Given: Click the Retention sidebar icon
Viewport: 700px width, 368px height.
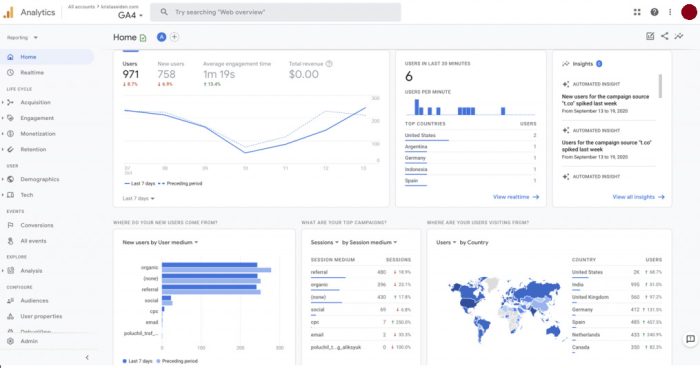Looking at the screenshot, I should pyautogui.click(x=11, y=149).
